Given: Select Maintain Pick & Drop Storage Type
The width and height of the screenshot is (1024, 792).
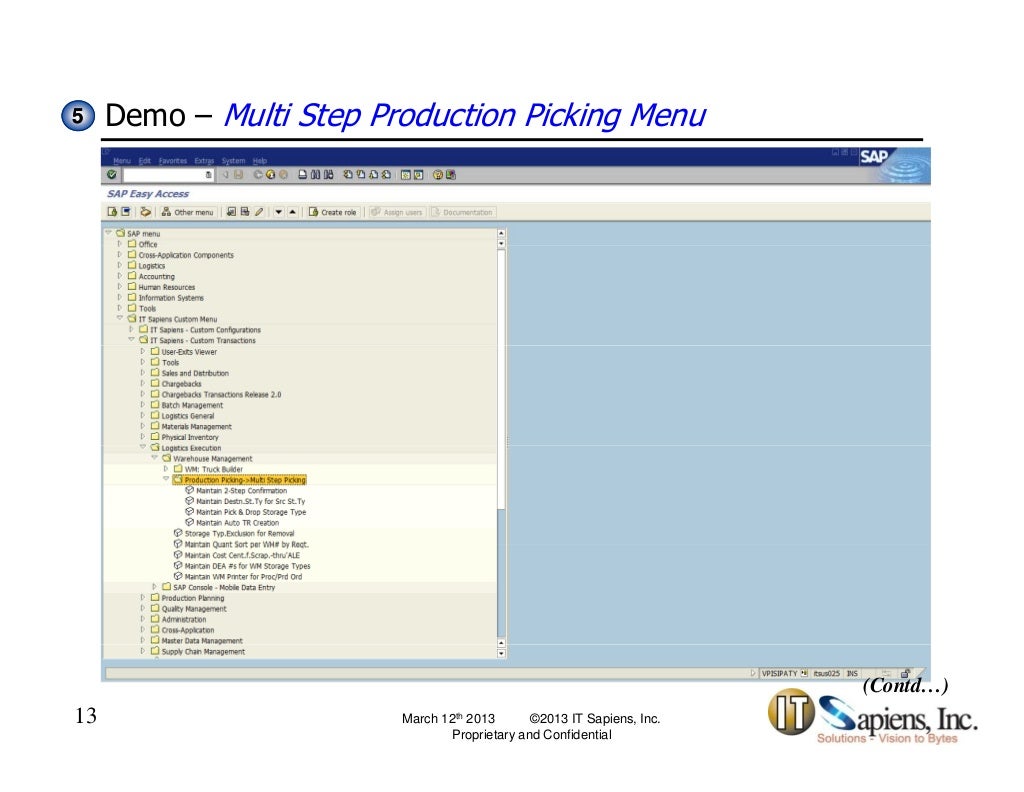Looking at the screenshot, I should point(251,512).
